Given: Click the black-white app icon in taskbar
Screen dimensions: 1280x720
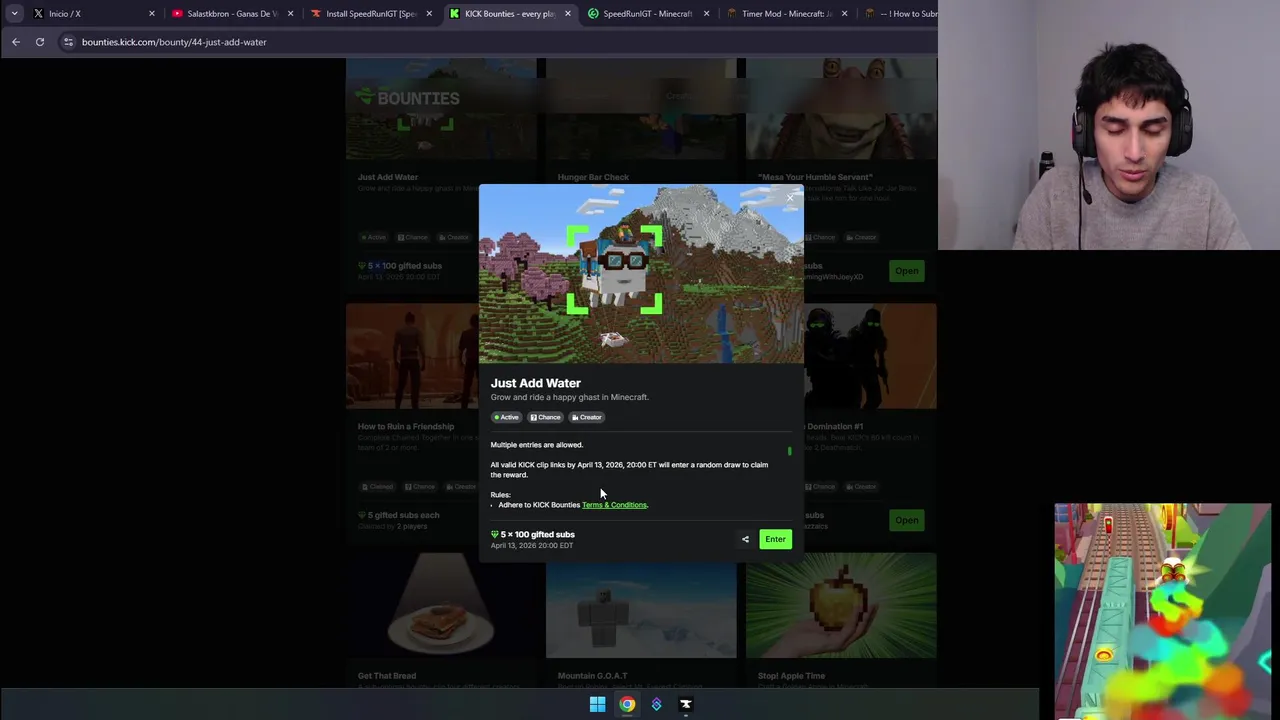Looking at the screenshot, I should tap(686, 704).
